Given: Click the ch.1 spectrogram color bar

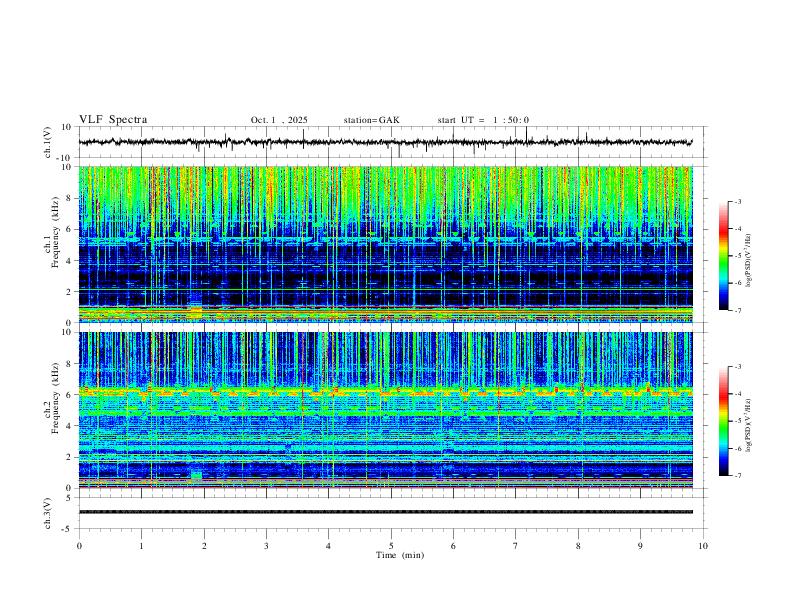Looking at the screenshot, I should [724, 256].
